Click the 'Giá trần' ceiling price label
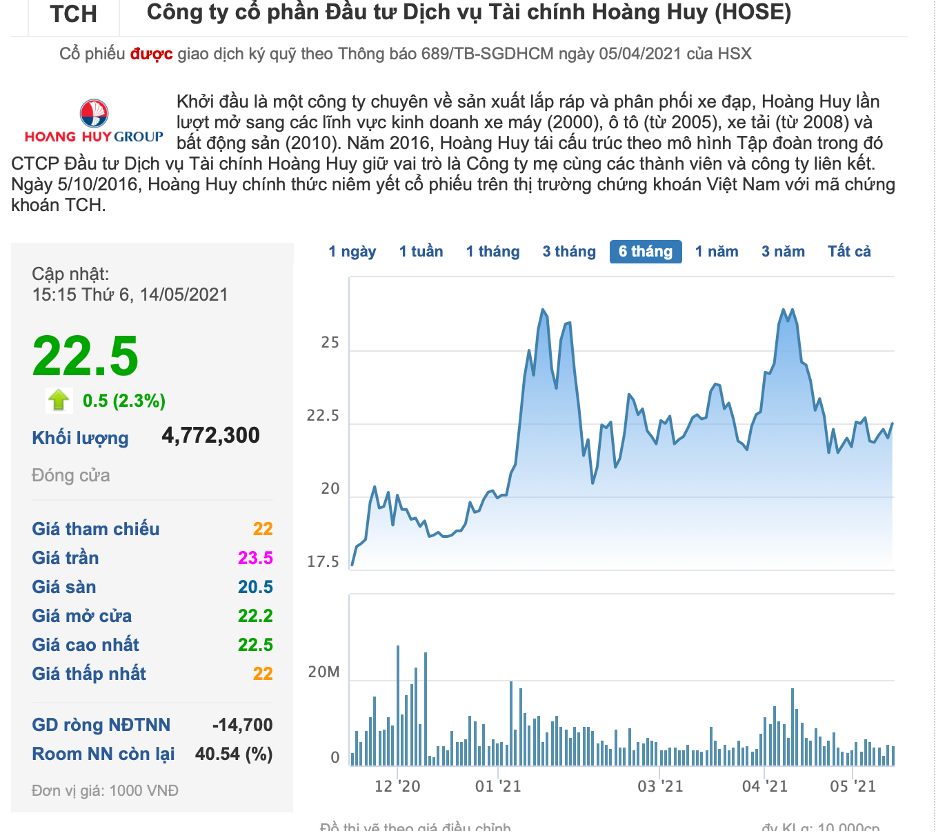Screen dimensions: 936x832 click(65, 558)
